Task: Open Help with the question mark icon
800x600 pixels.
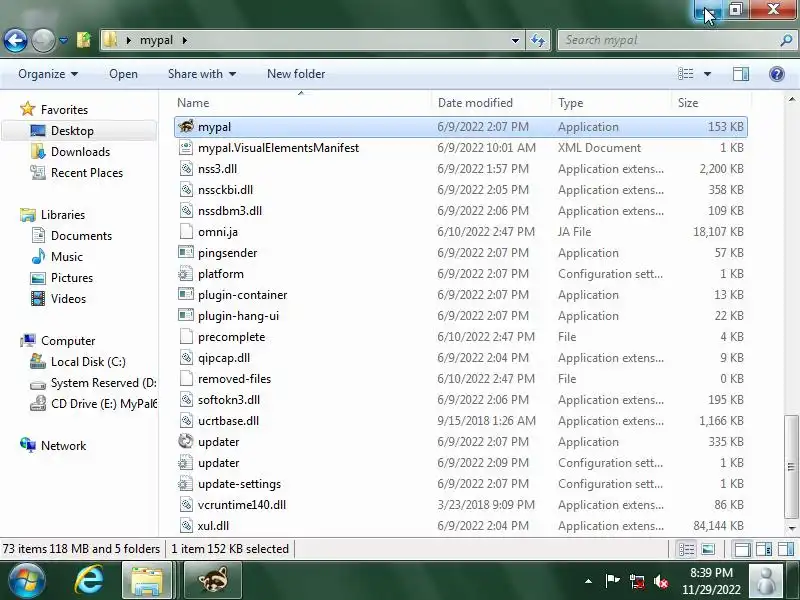Action: [777, 74]
